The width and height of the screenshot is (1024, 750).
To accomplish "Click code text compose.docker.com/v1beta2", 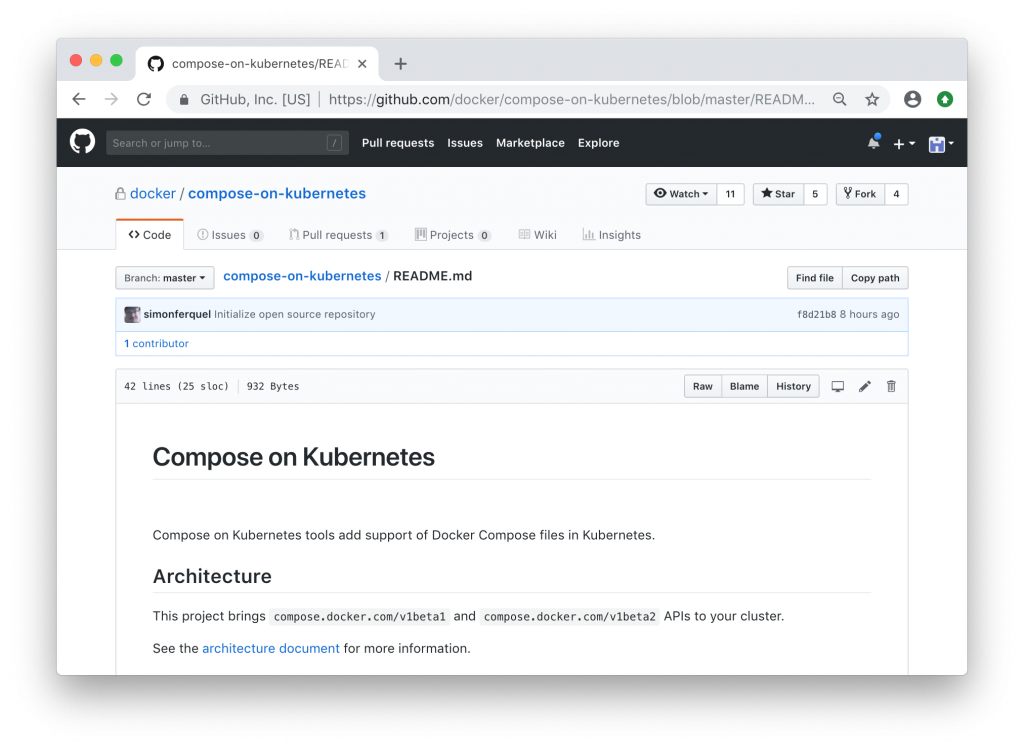I will point(569,617).
